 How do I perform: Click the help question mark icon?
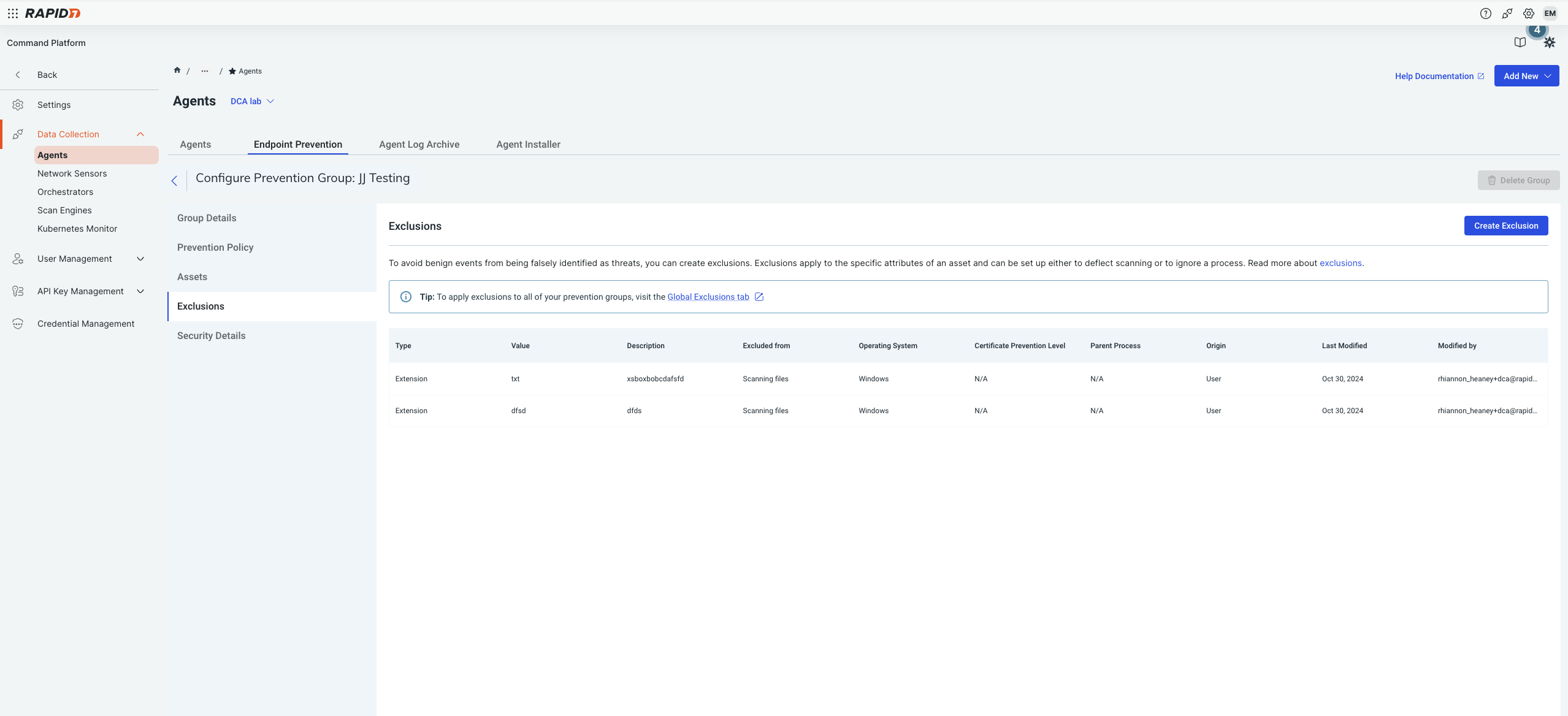[1485, 13]
